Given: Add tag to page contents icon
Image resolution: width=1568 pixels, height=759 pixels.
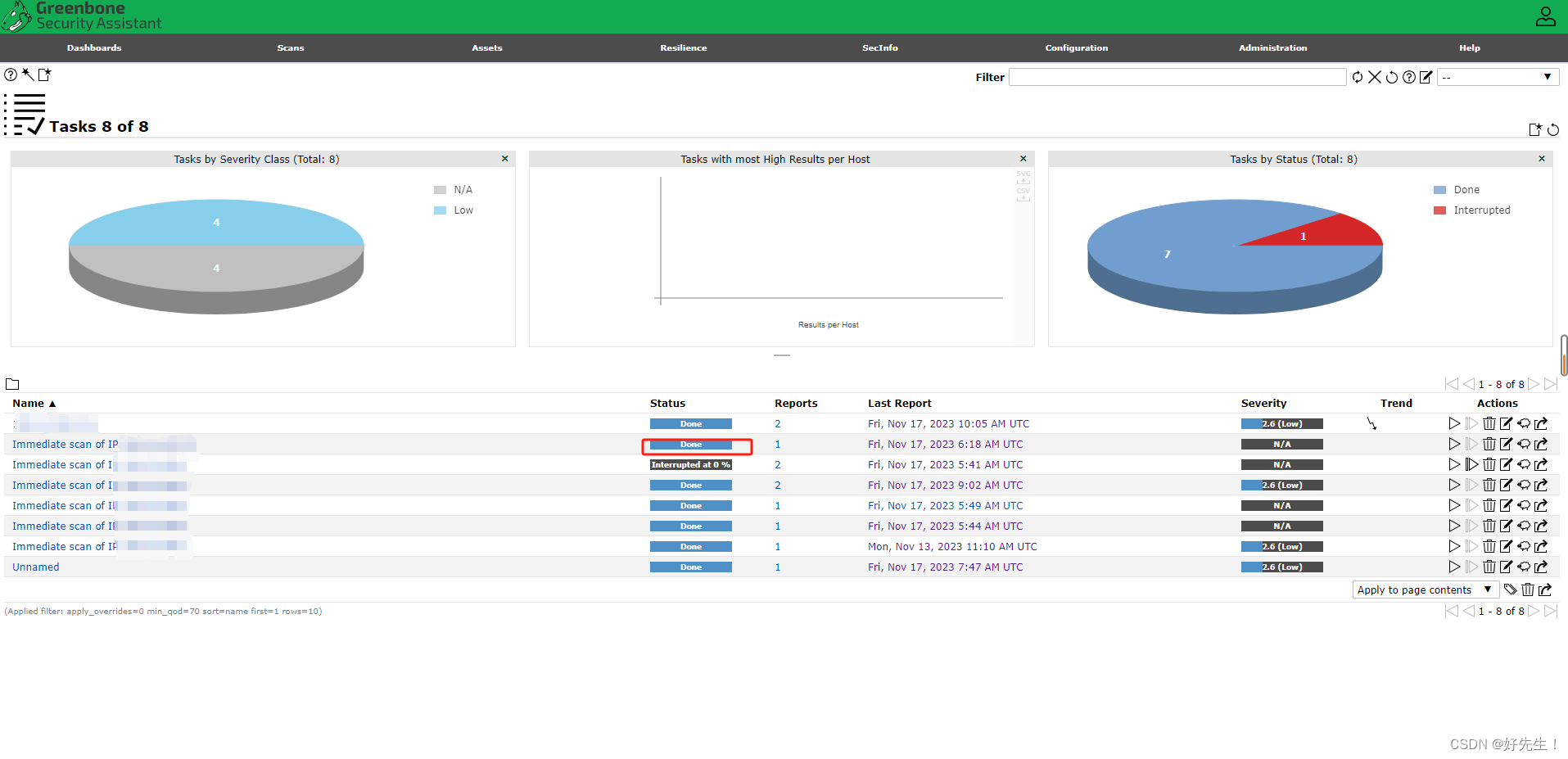Looking at the screenshot, I should point(1511,590).
